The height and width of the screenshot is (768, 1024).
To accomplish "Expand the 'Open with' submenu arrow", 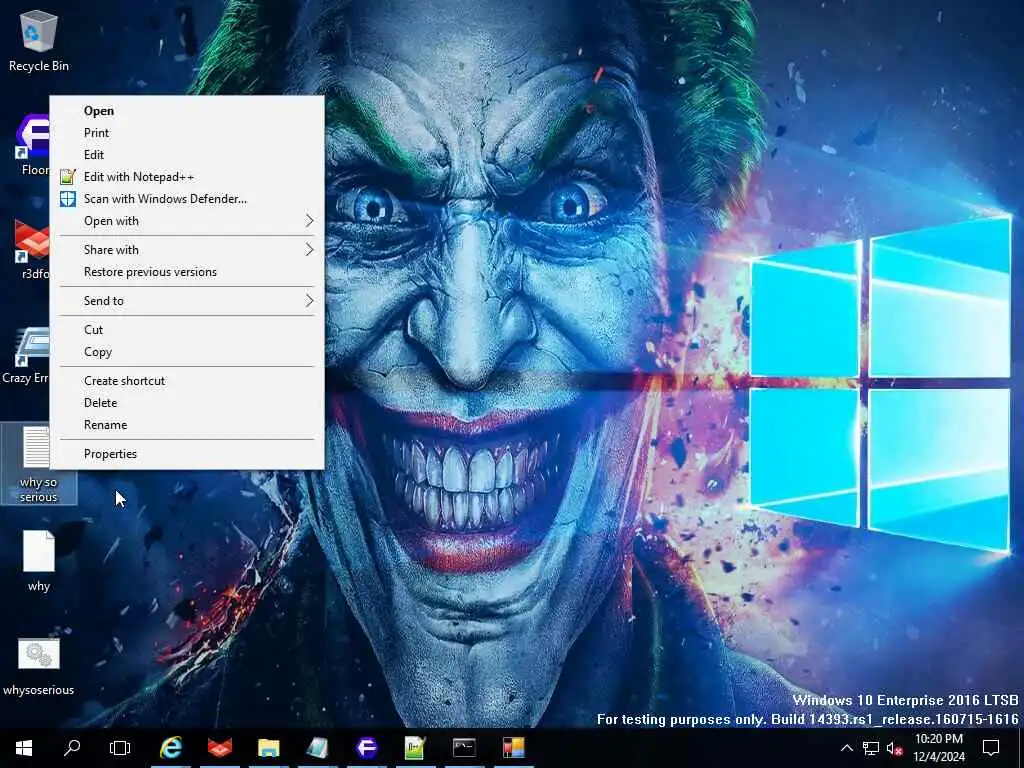I will (310, 221).
